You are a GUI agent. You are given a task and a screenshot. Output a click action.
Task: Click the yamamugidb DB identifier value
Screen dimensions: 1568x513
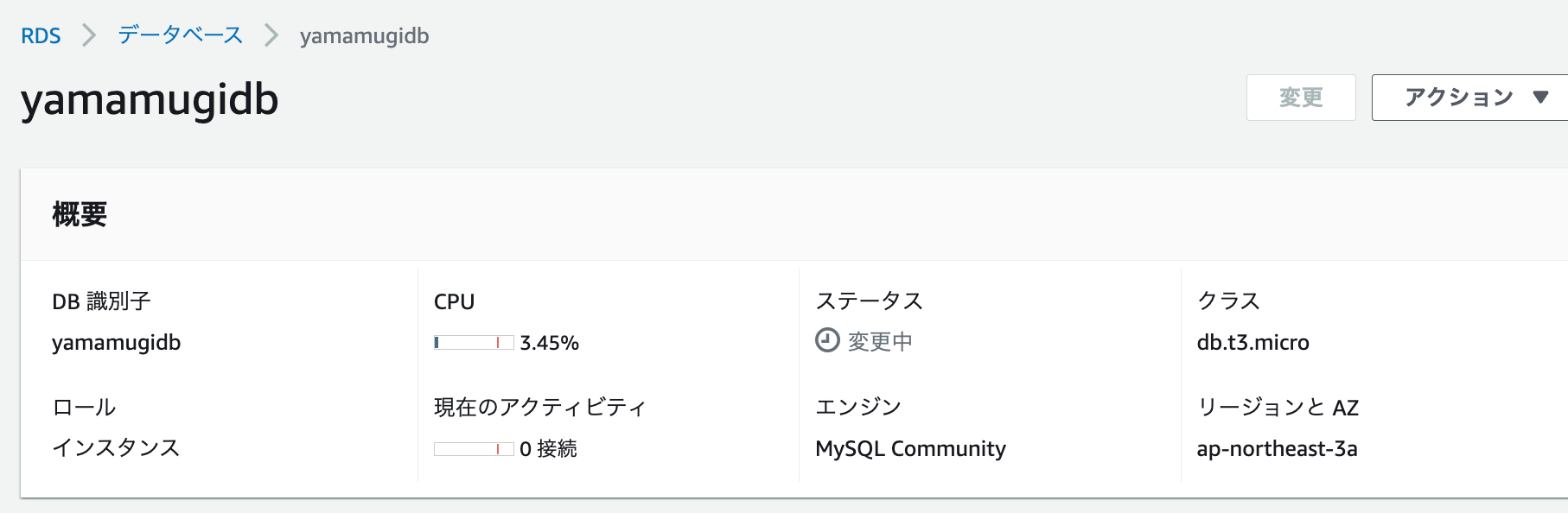116,343
